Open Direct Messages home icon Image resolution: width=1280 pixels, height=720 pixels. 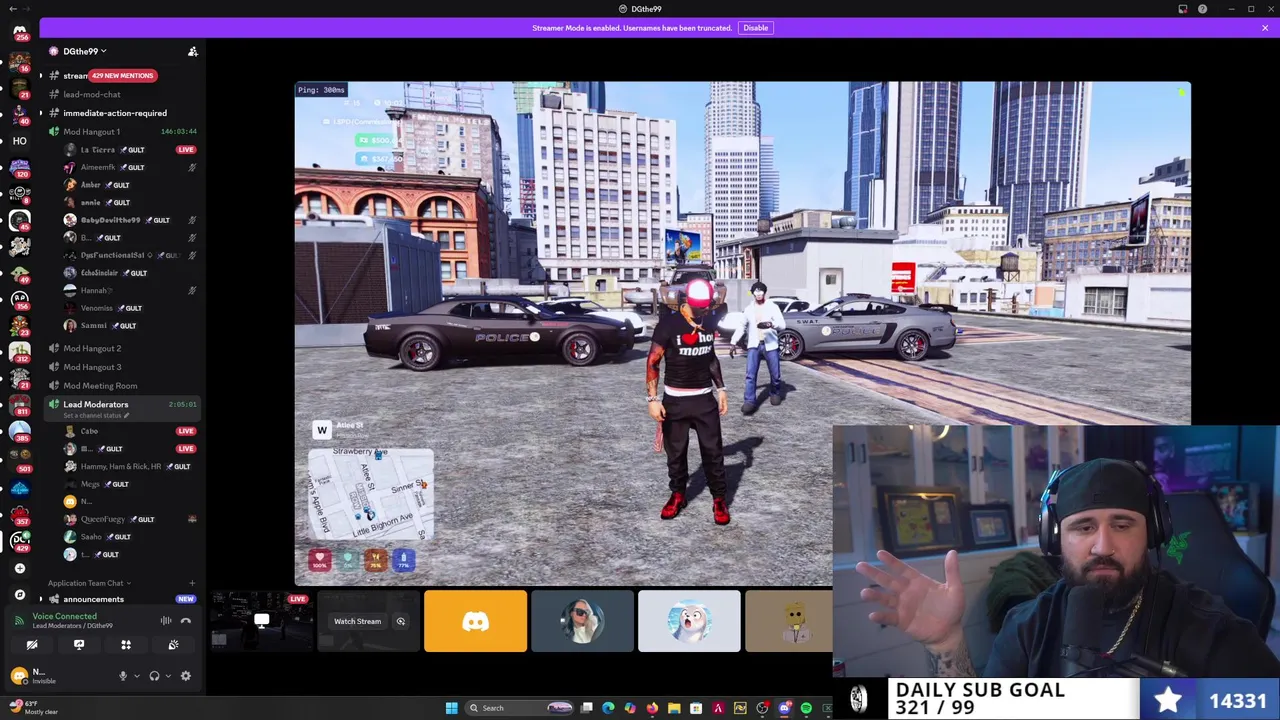[19, 33]
